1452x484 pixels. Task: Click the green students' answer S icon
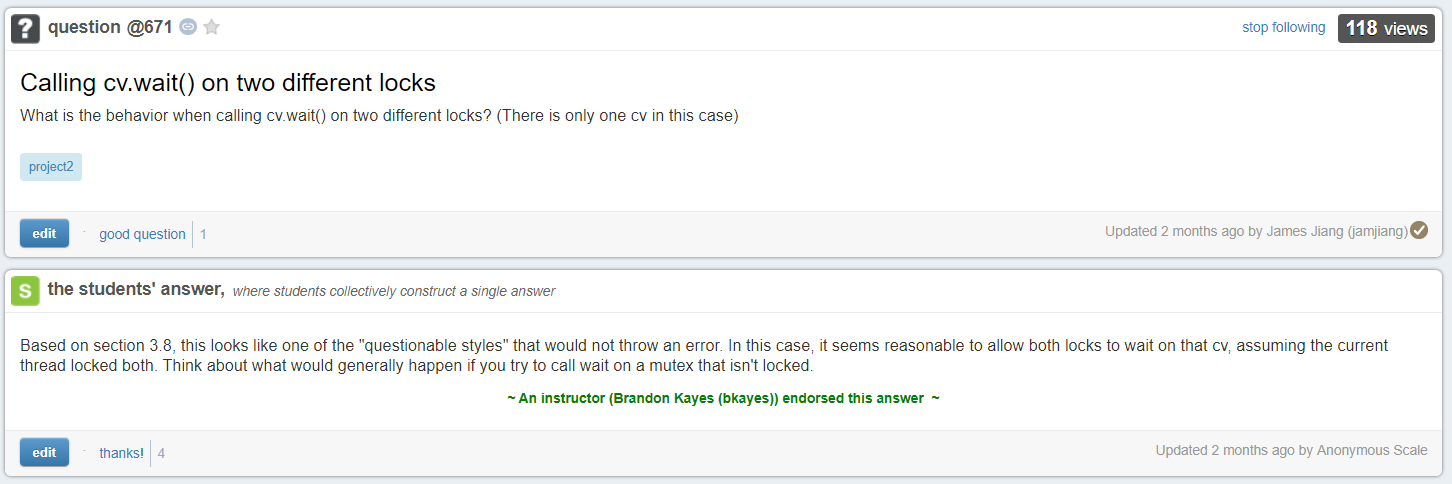click(26, 290)
